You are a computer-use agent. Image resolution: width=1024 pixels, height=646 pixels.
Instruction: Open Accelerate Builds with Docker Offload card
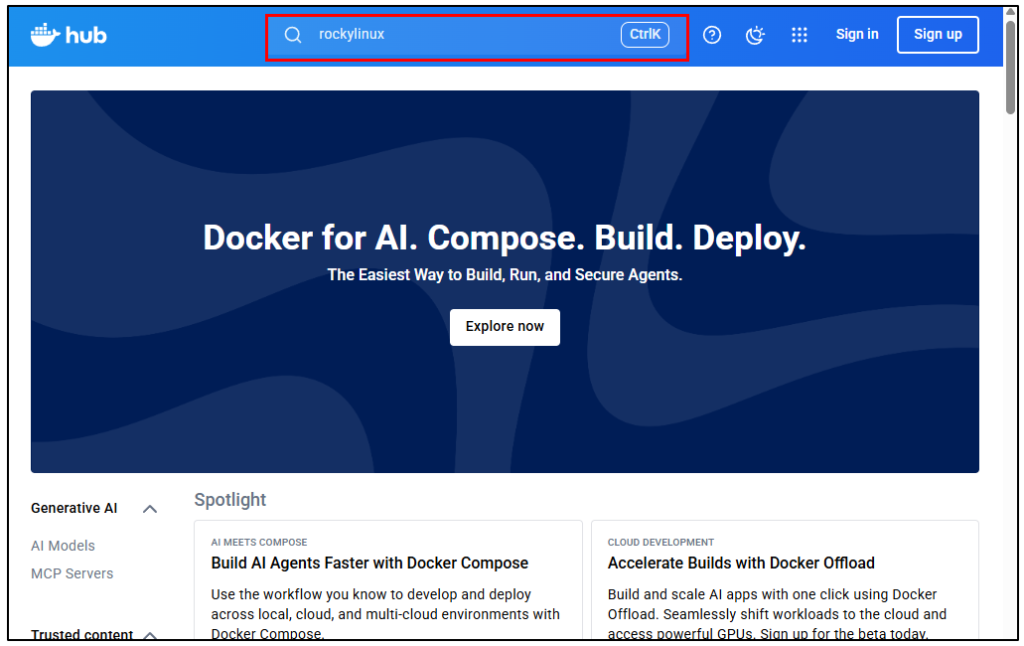click(x=741, y=563)
